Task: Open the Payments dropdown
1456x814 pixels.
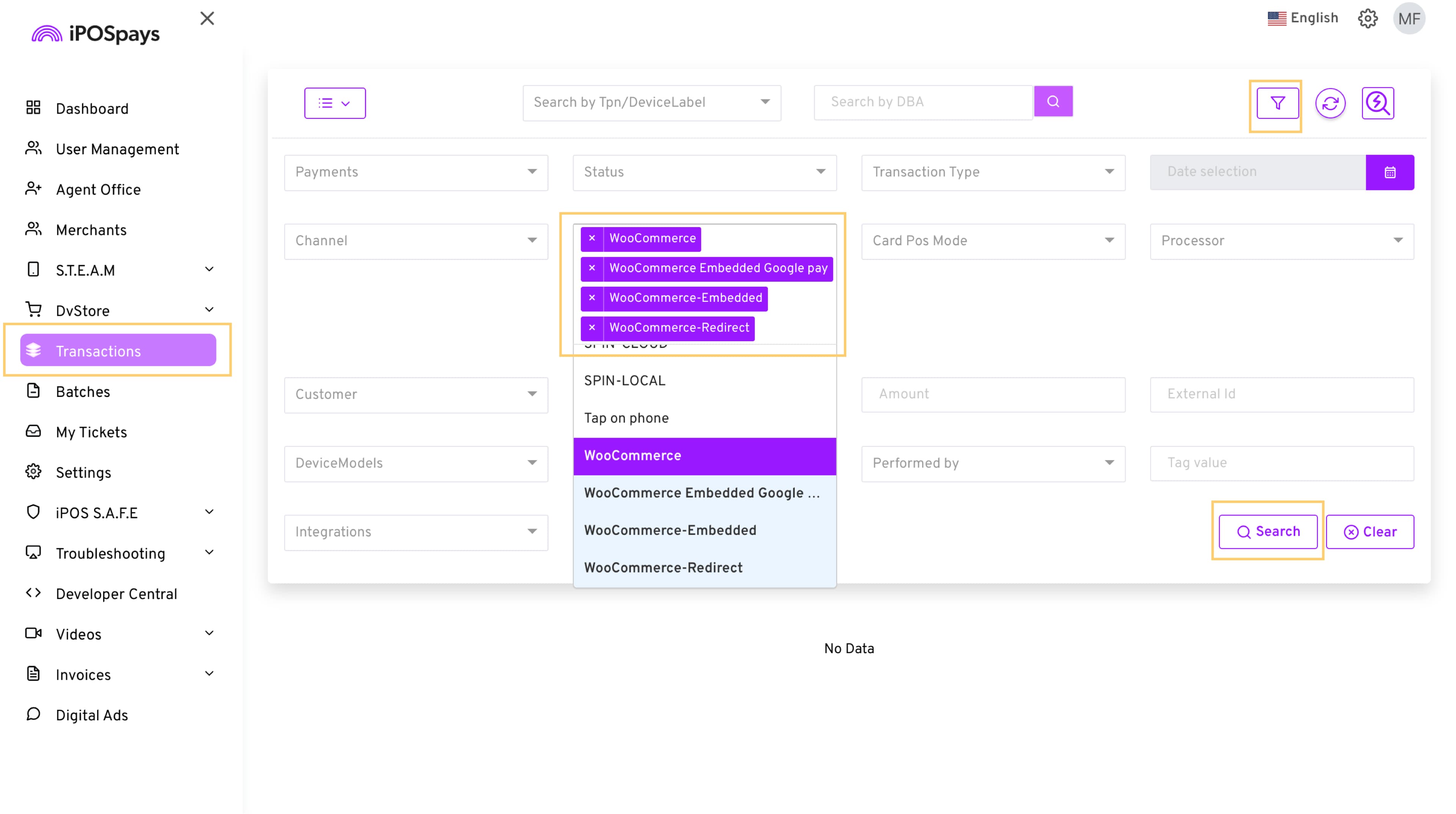Action: (416, 173)
